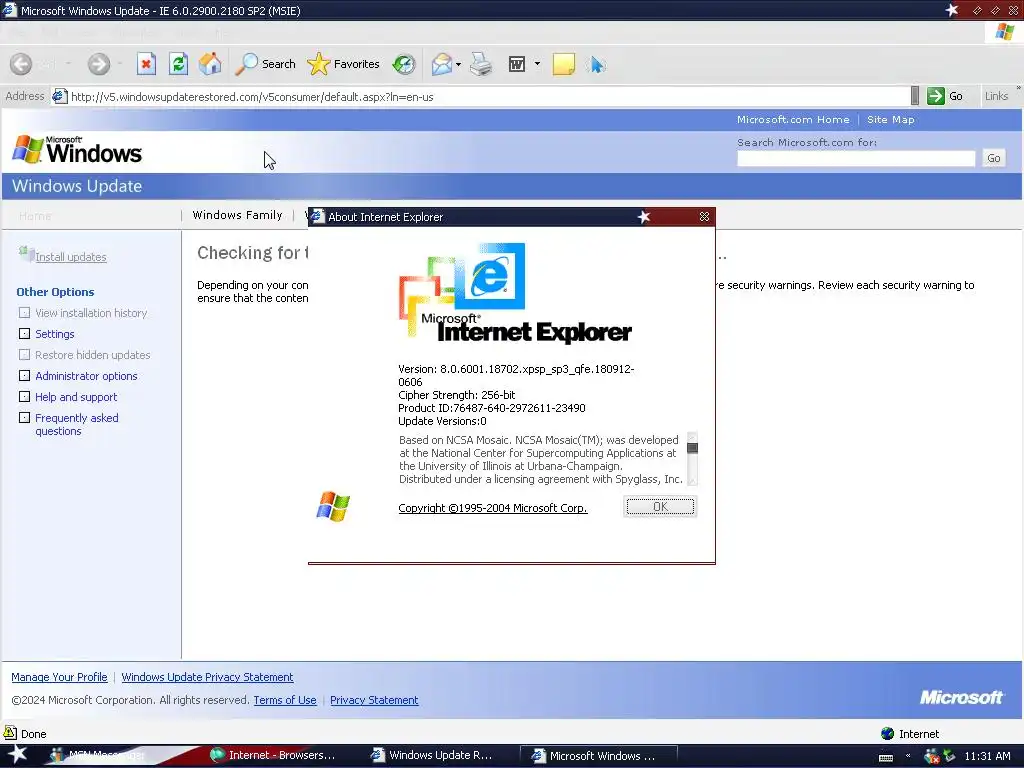Click the Forward arrow toolbar icon
Screen dimensions: 1024x768
tap(99, 64)
